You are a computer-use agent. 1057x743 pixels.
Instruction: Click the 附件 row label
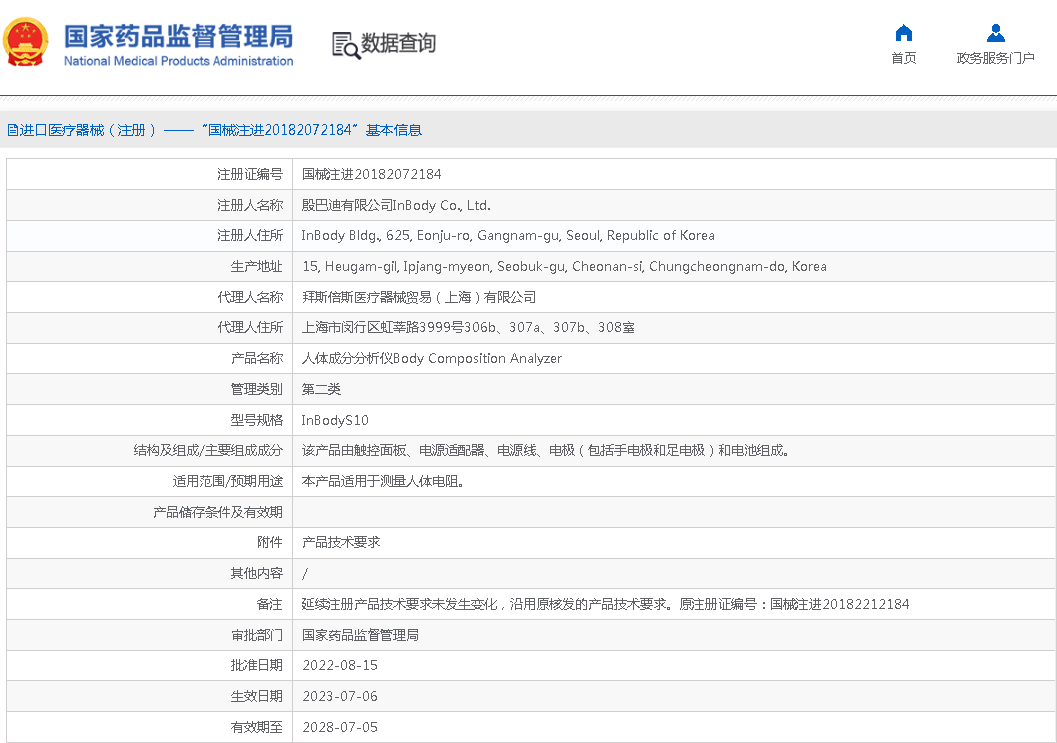coord(270,542)
